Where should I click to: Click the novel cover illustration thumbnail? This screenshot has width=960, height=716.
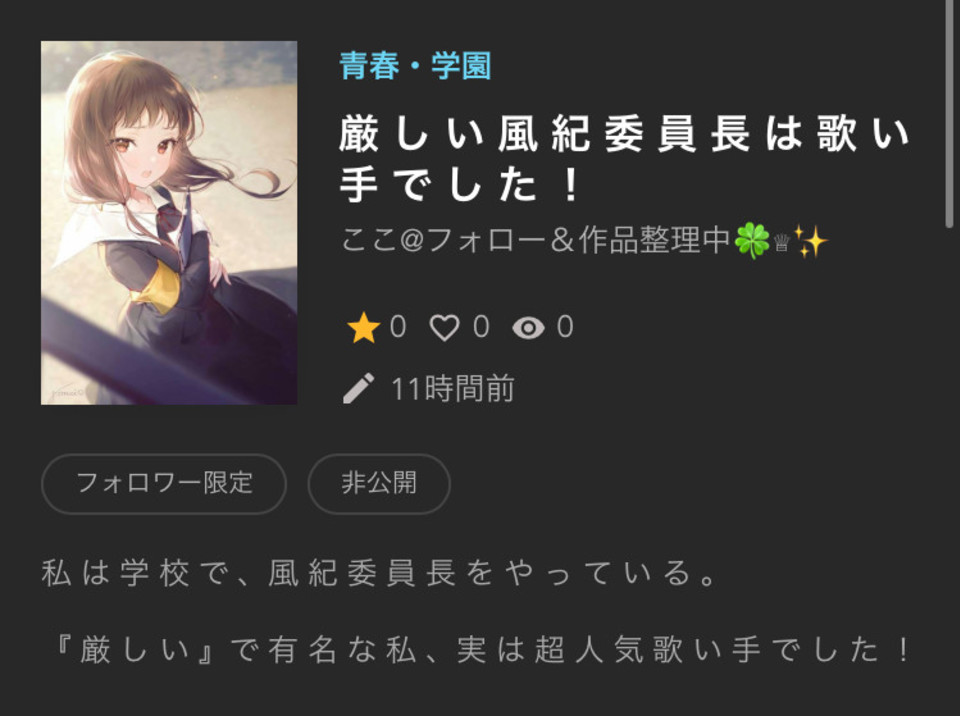(169, 223)
